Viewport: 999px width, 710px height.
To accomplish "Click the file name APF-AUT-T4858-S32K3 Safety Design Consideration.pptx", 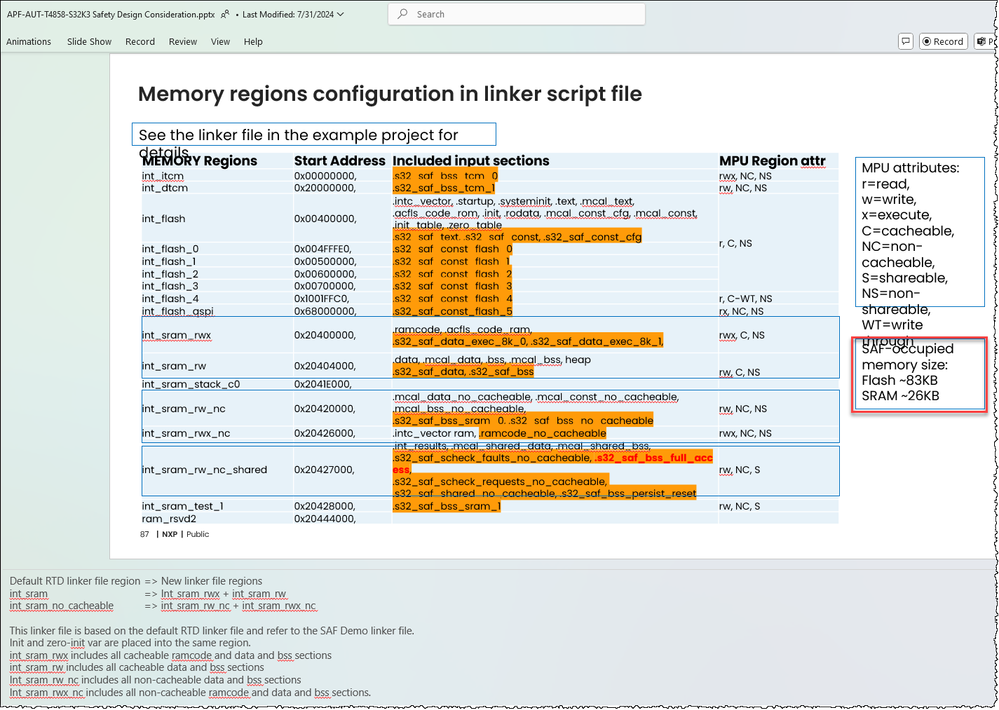I will click(x=111, y=14).
